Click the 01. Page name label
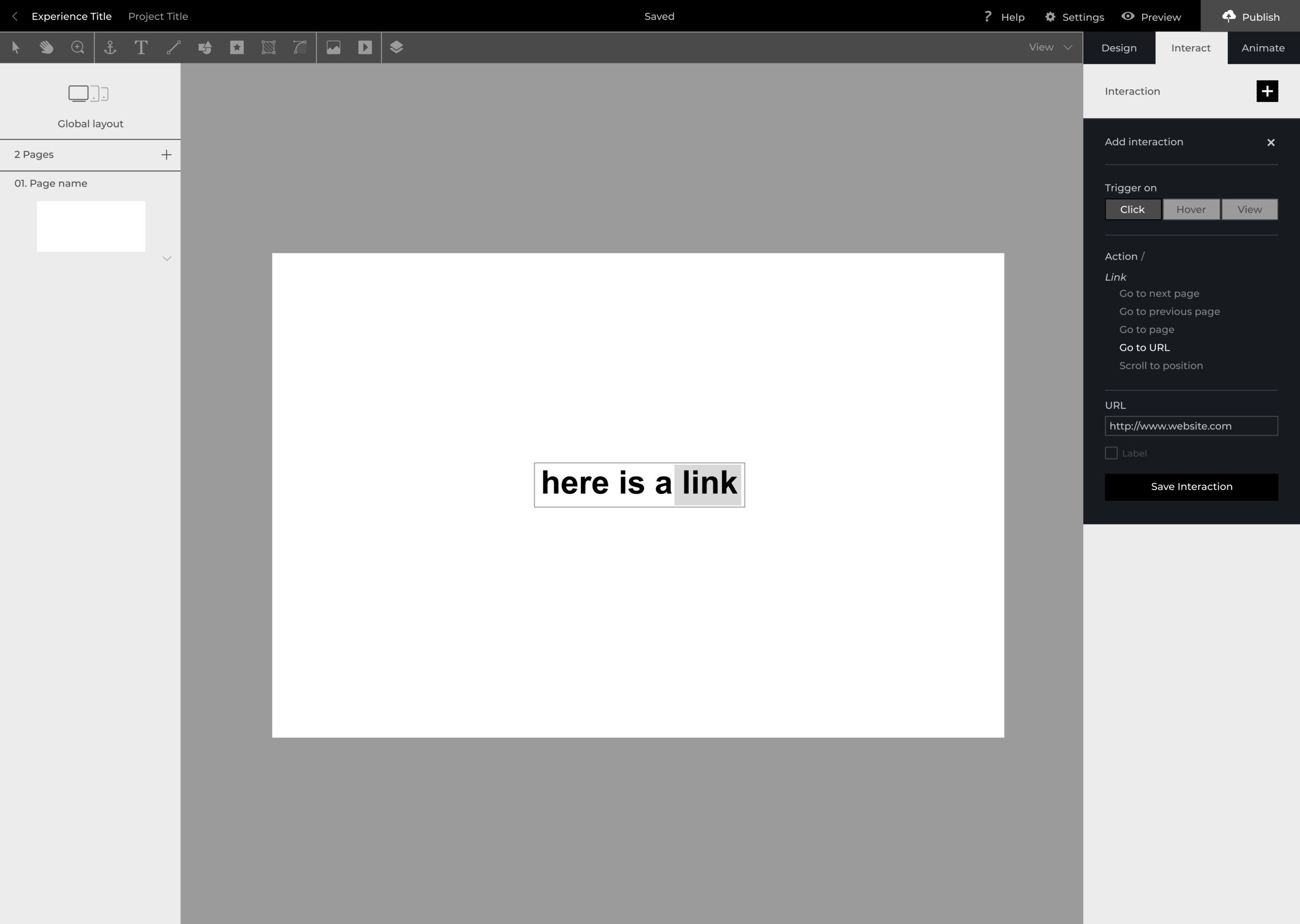 [51, 184]
